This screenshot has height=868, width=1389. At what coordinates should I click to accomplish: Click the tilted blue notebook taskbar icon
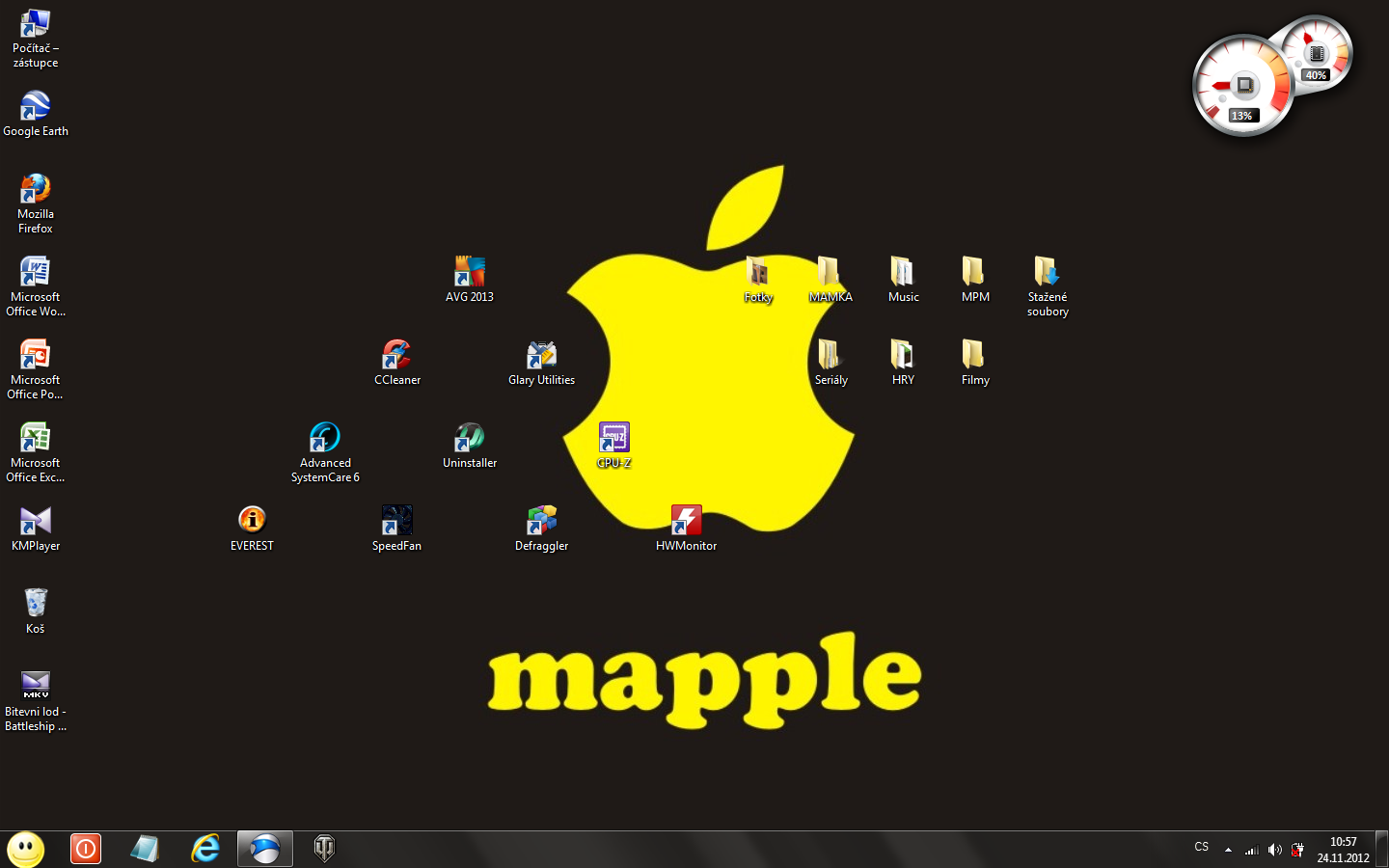145,849
